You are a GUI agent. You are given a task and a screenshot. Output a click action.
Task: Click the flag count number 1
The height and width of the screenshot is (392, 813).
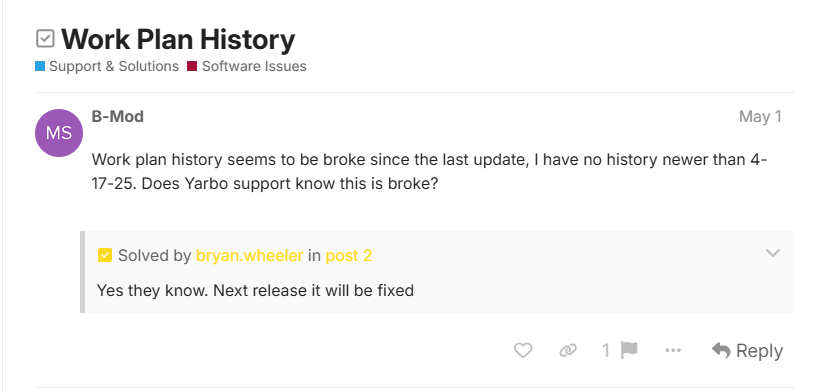pyautogui.click(x=606, y=351)
